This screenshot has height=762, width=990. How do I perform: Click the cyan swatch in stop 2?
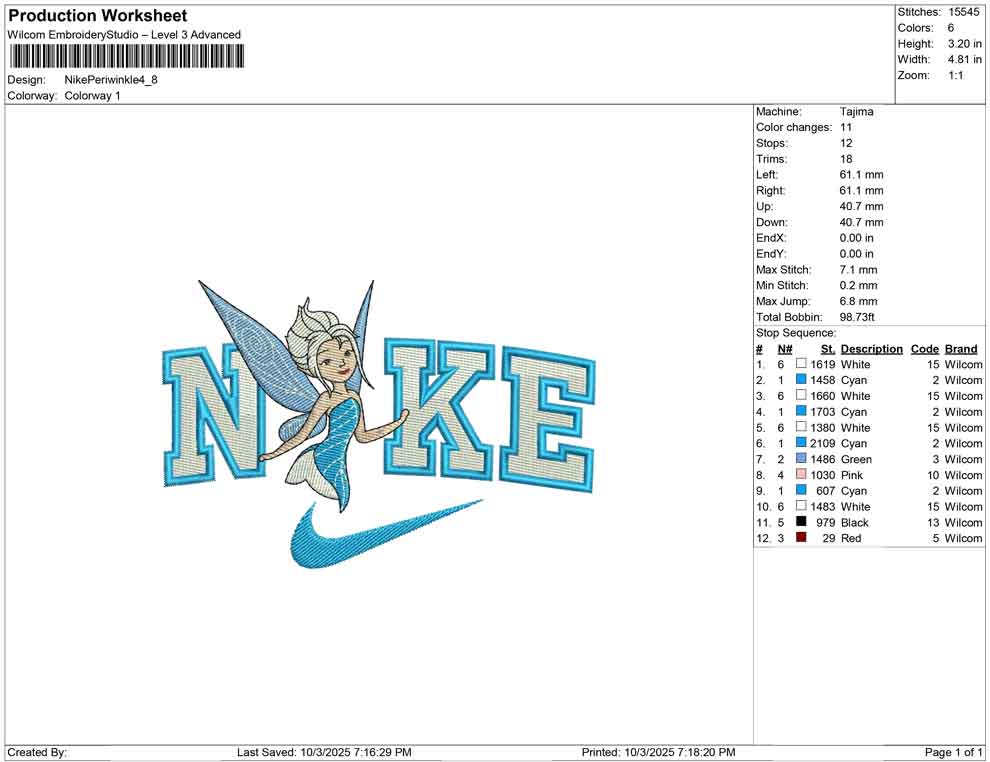tap(801, 379)
